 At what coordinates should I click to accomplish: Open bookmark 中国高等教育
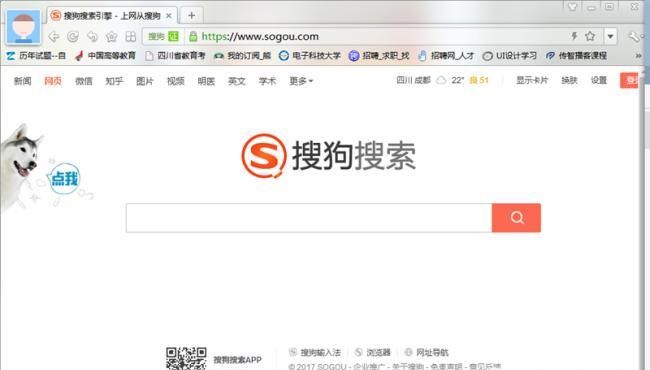click(106, 56)
